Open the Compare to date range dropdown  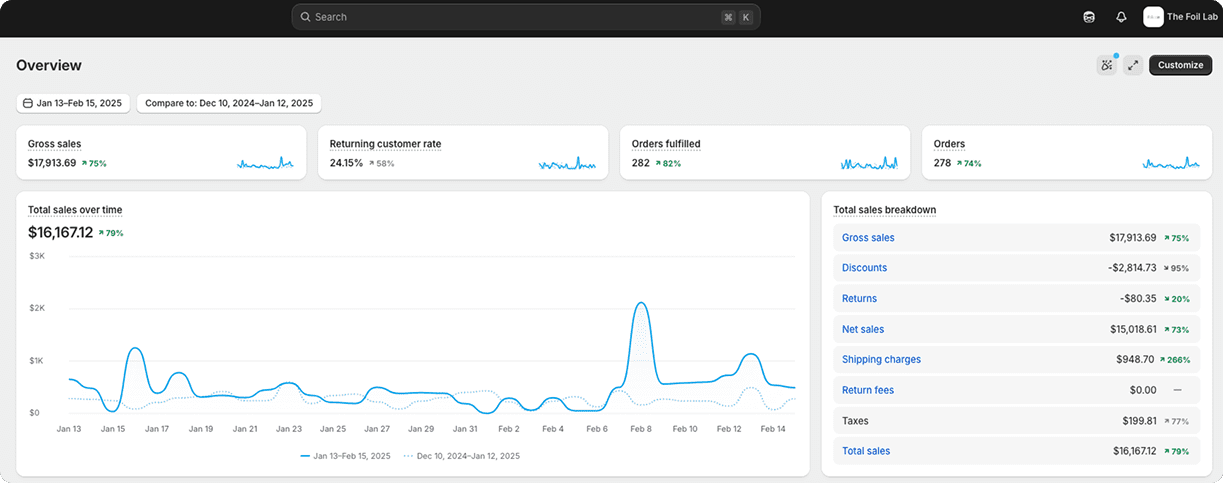coord(229,103)
